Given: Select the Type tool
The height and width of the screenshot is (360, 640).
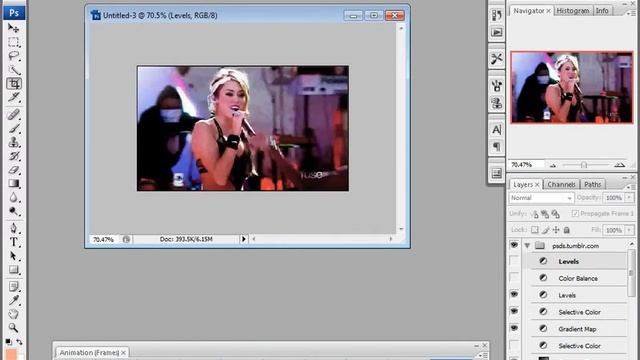Looking at the screenshot, I should pyautogui.click(x=13, y=242).
